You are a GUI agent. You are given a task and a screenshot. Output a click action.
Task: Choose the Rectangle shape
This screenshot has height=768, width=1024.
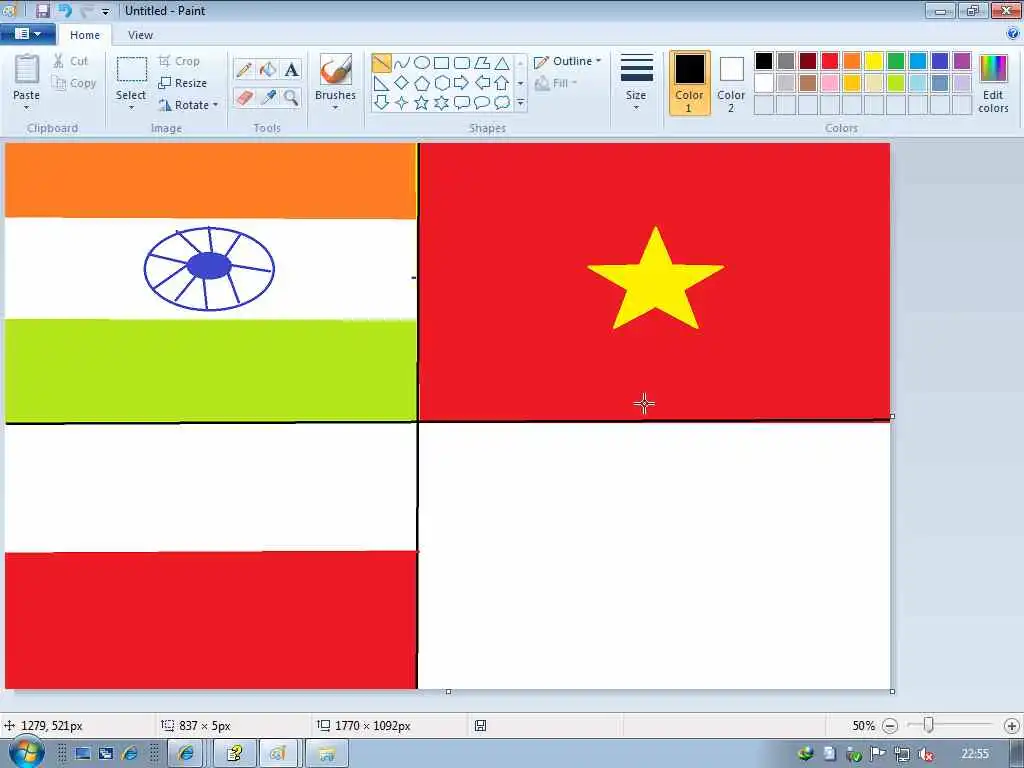click(441, 63)
